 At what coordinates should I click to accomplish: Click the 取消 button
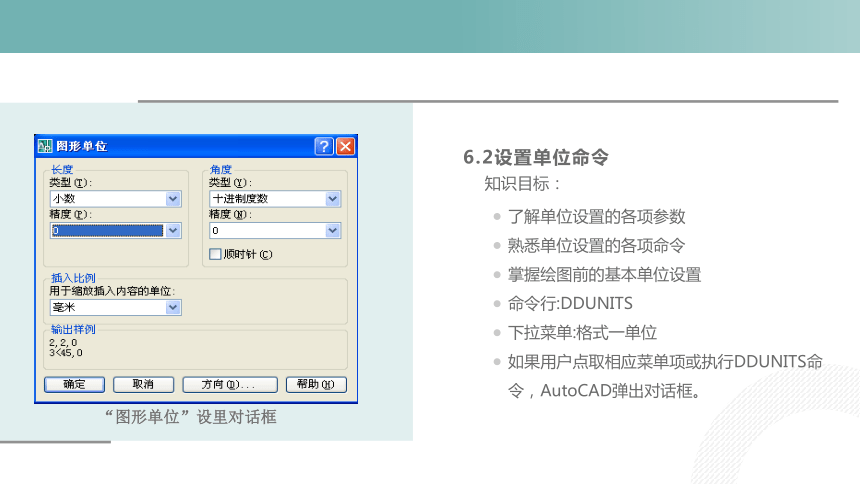click(143, 385)
